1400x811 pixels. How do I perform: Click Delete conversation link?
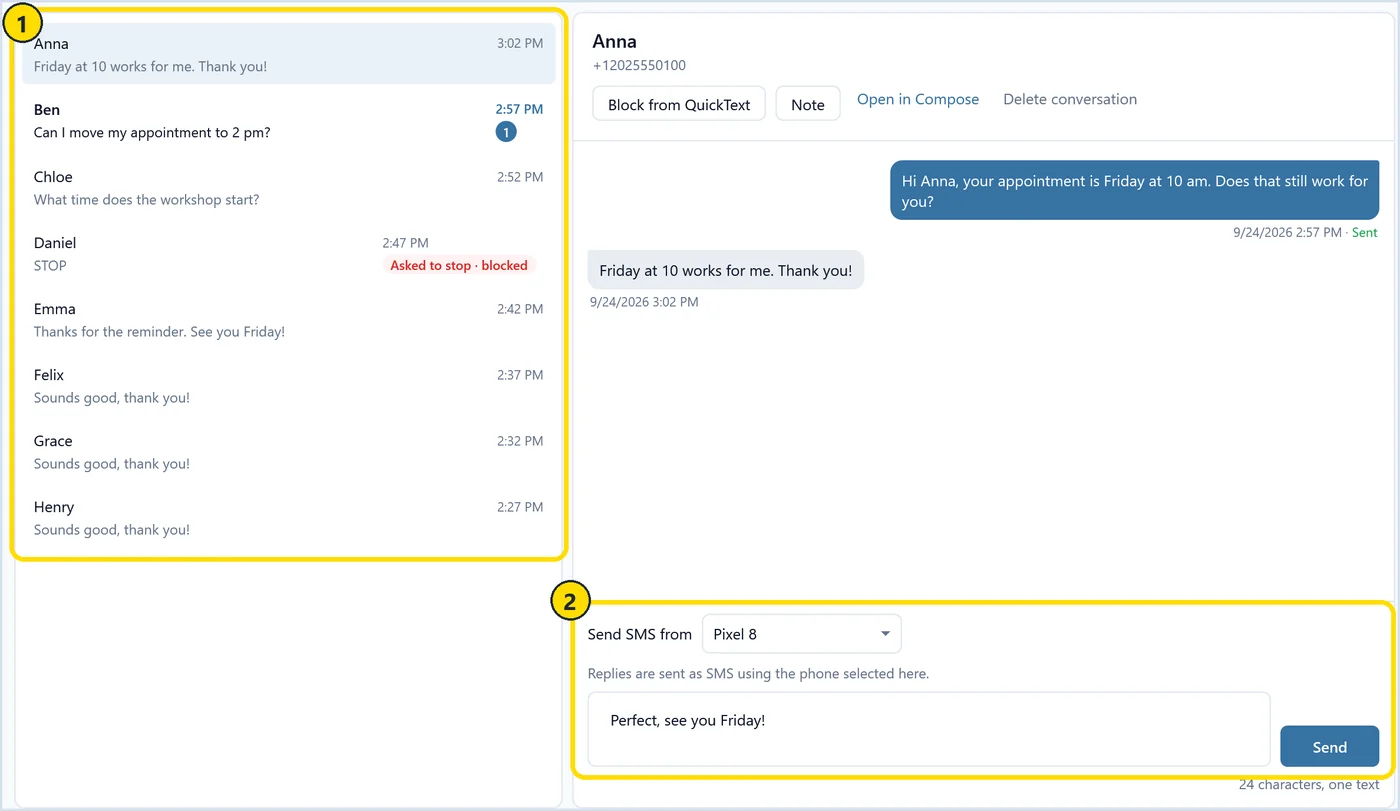point(1070,99)
